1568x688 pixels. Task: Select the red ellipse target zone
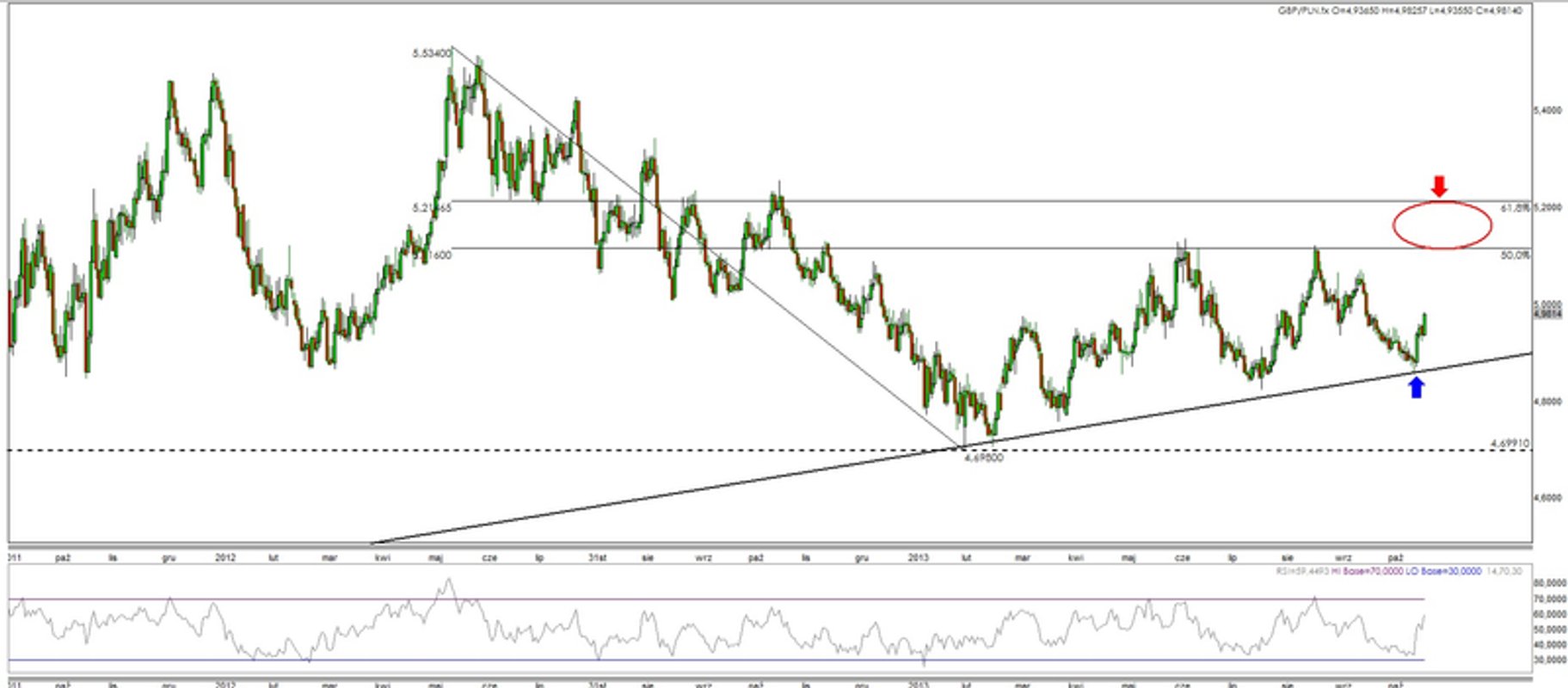pyautogui.click(x=1442, y=225)
